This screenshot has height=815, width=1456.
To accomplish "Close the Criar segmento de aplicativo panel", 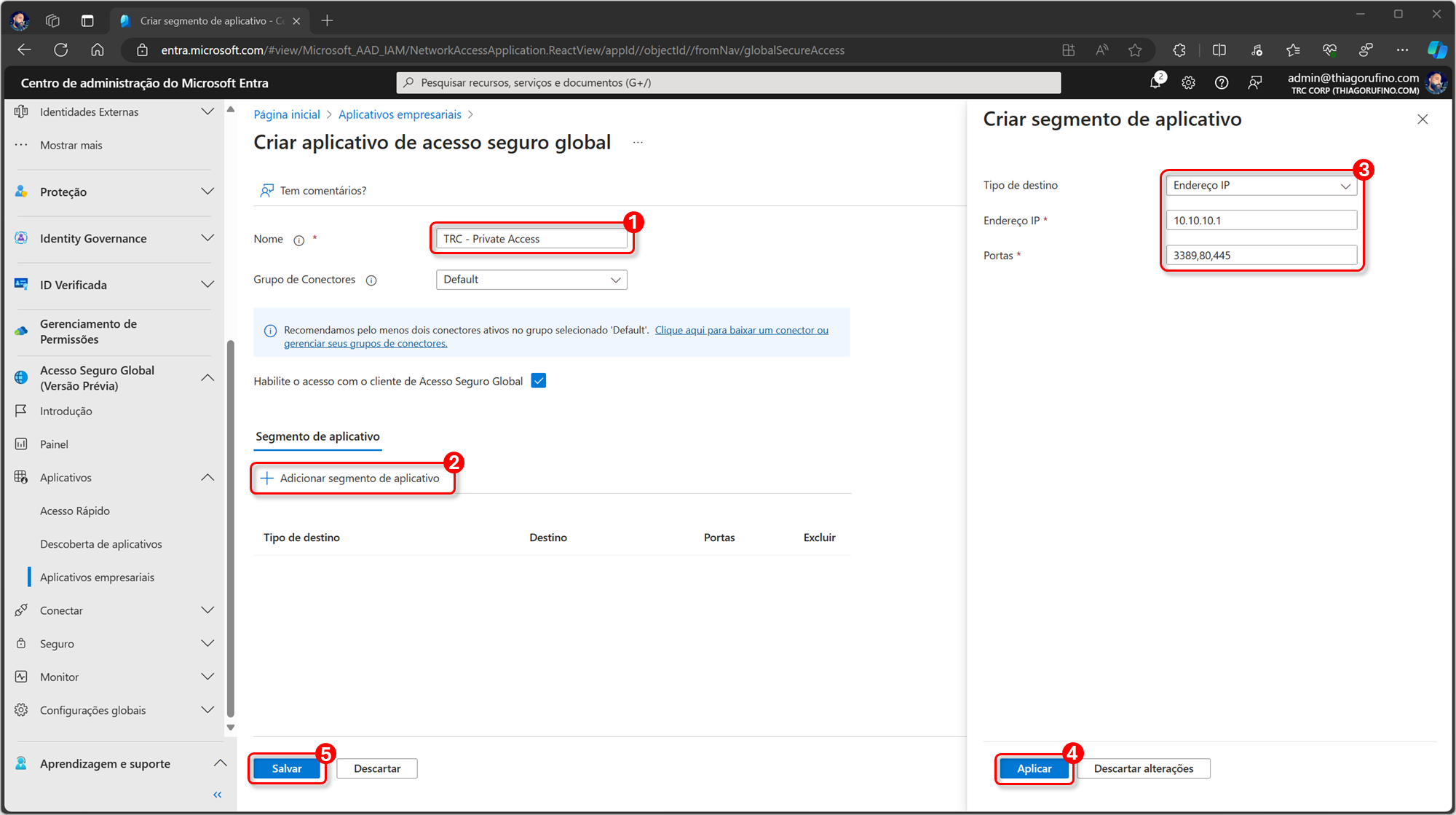I will (1423, 119).
